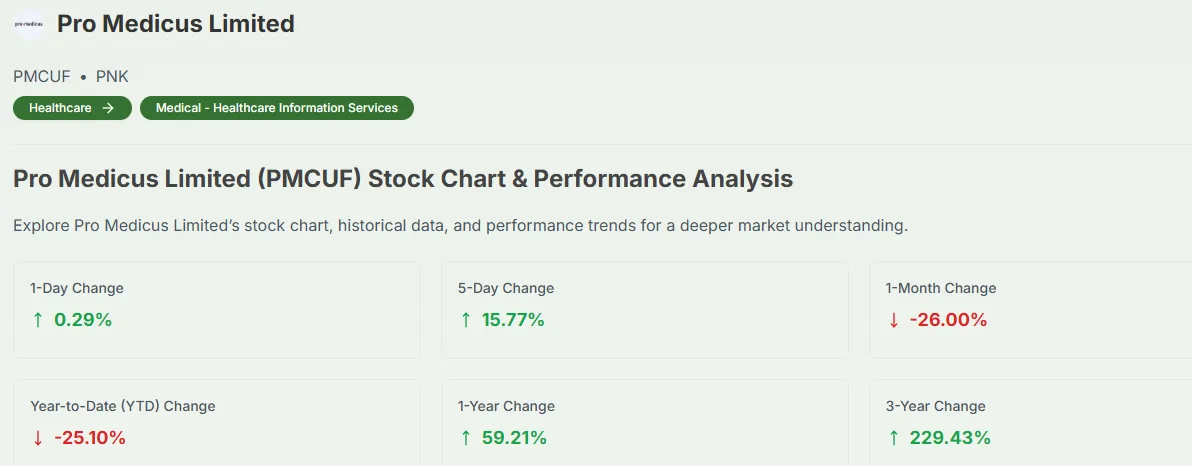1192x466 pixels.
Task: Click the red down arrow in 1-Month Change
Action: pos(893,320)
